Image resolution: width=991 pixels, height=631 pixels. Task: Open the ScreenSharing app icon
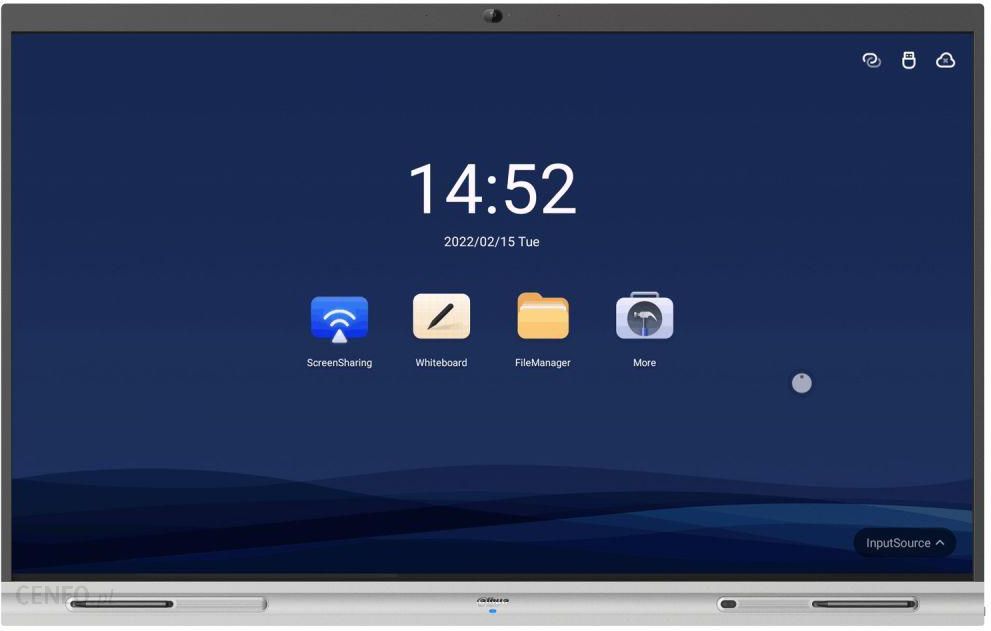tap(339, 318)
